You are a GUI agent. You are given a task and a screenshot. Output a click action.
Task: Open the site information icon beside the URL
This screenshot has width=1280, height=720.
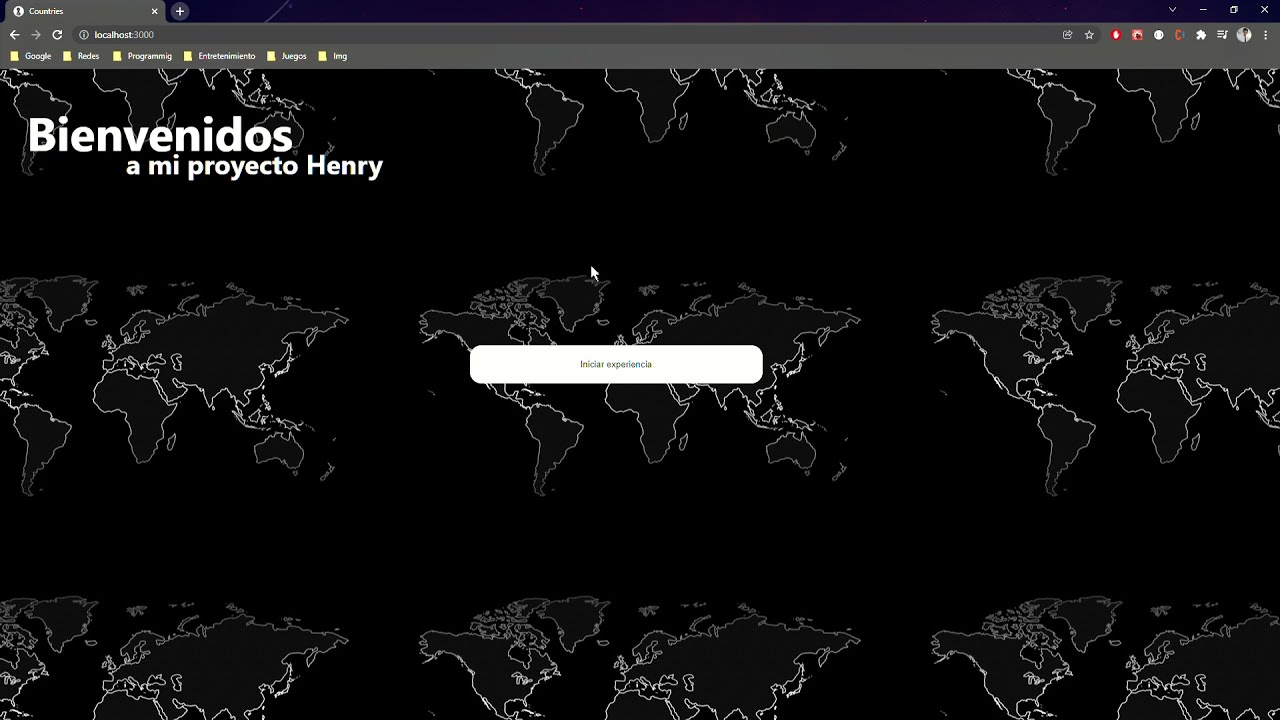click(x=84, y=35)
